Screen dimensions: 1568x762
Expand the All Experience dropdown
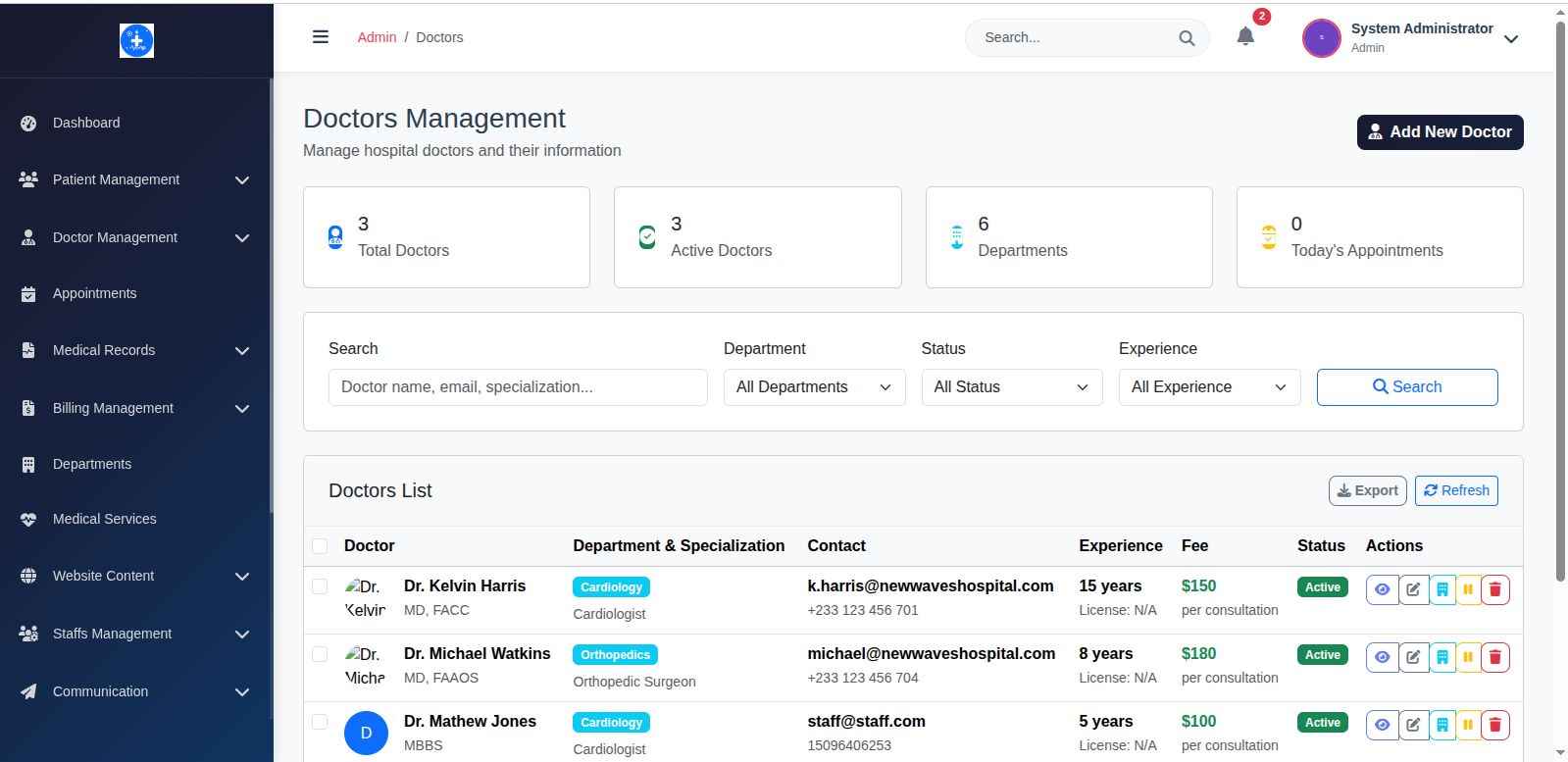point(1209,387)
